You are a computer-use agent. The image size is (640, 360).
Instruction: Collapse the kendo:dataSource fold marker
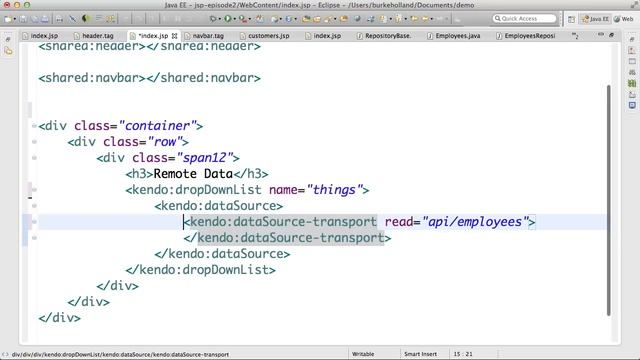click(34, 206)
